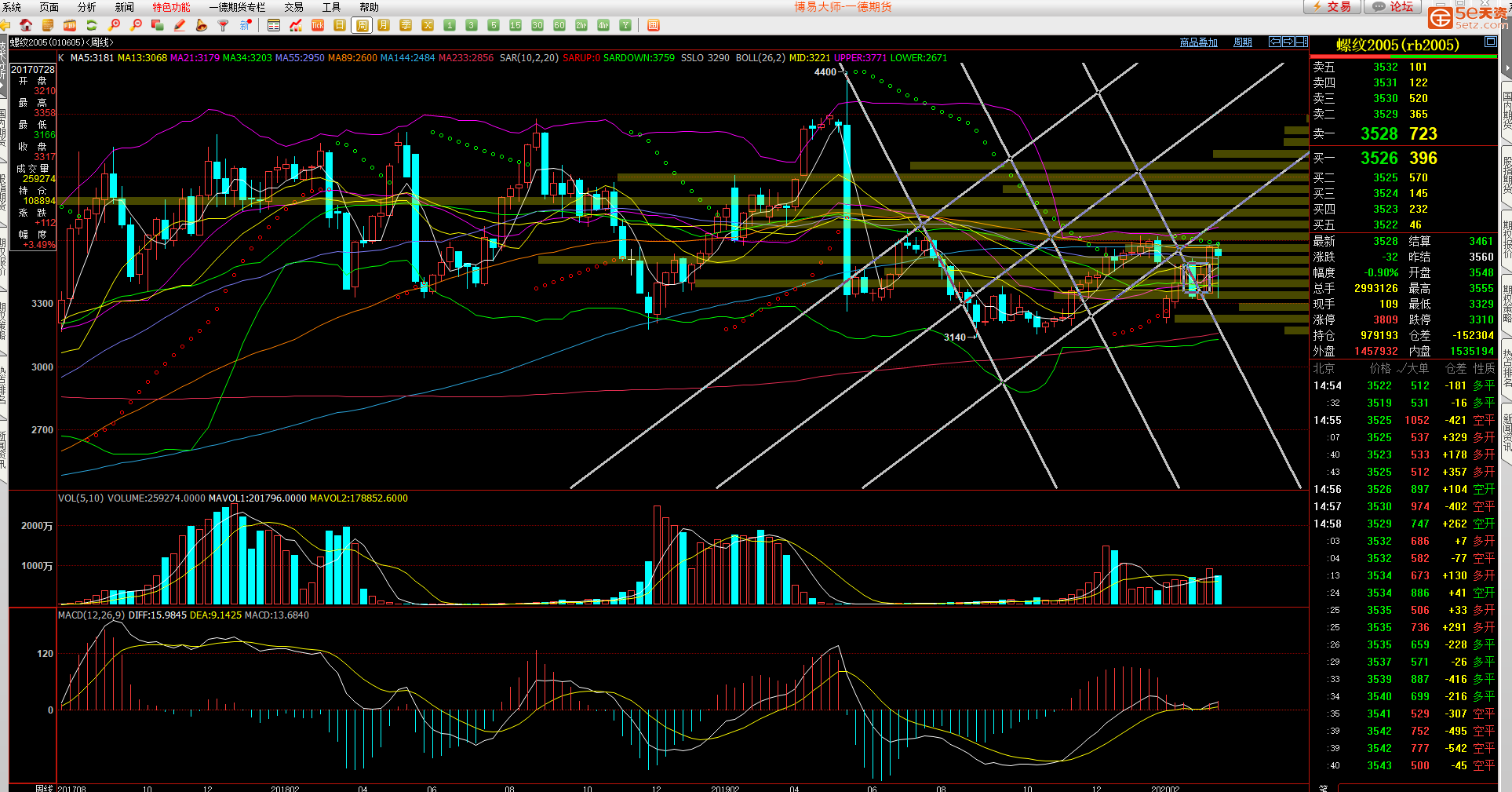This screenshot has width=1512, height=792.
Task: Click the 交易 trade button
Action: [x=1332, y=7]
